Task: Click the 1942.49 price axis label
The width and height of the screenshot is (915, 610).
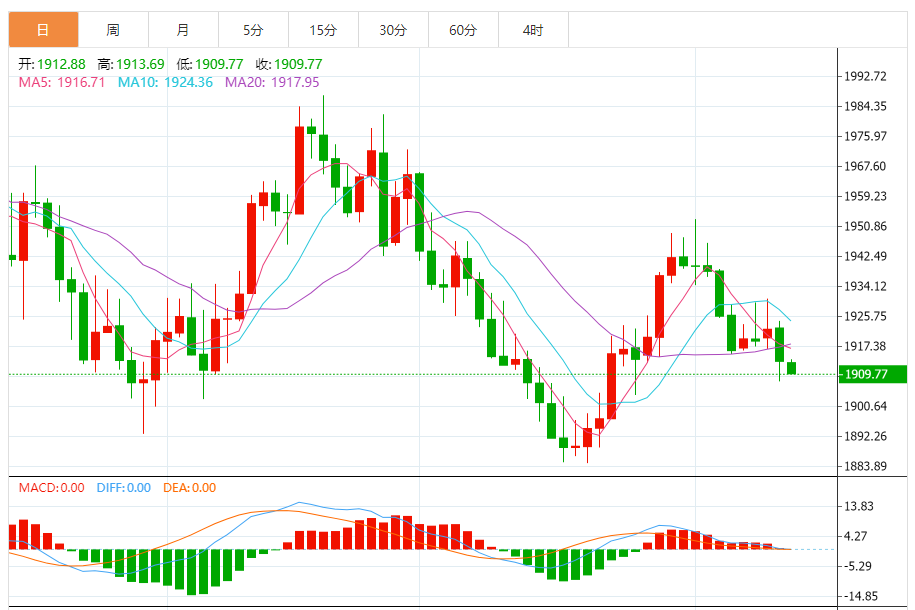Action: (865, 256)
